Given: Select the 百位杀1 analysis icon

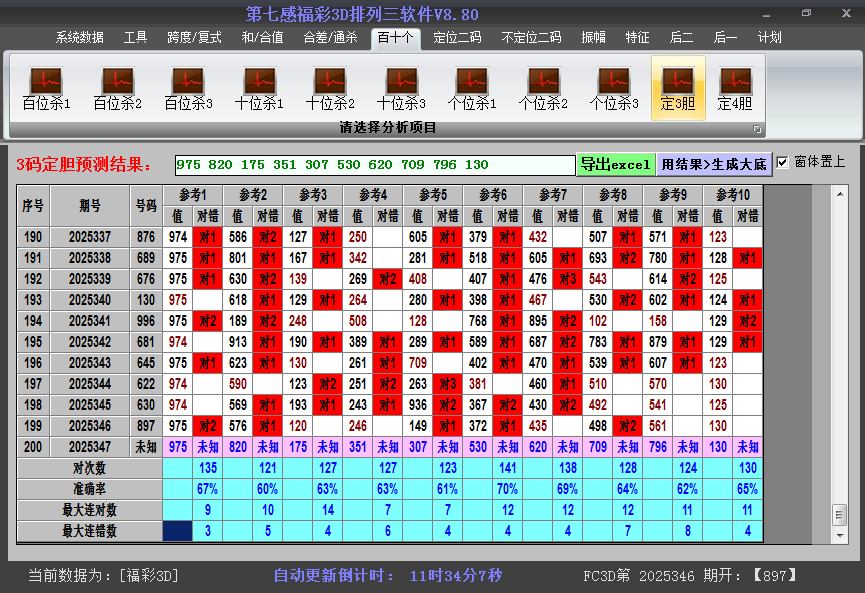Looking at the screenshot, I should click(46, 88).
